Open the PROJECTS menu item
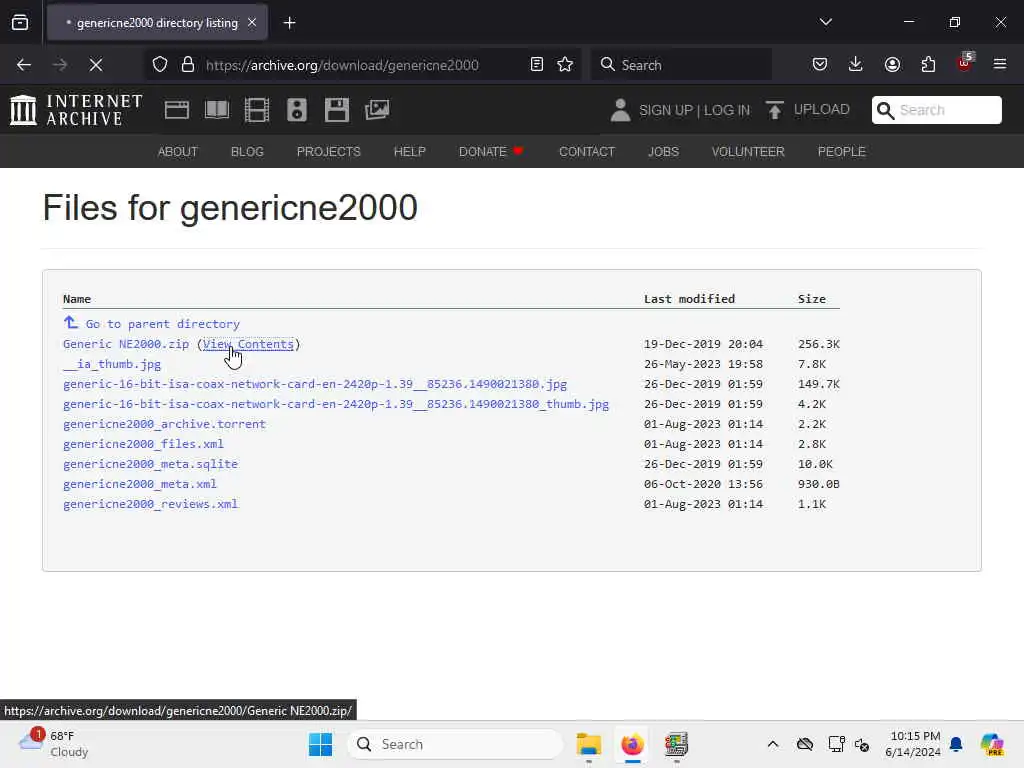 pos(328,152)
